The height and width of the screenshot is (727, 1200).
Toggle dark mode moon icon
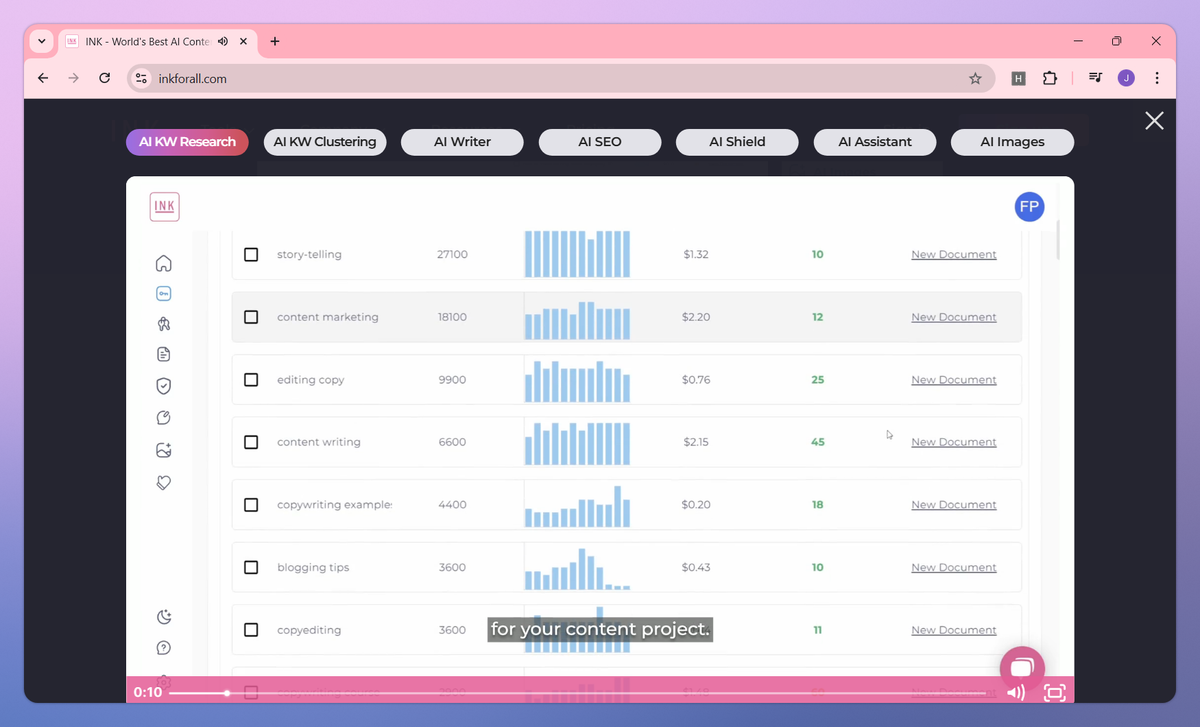(x=164, y=617)
